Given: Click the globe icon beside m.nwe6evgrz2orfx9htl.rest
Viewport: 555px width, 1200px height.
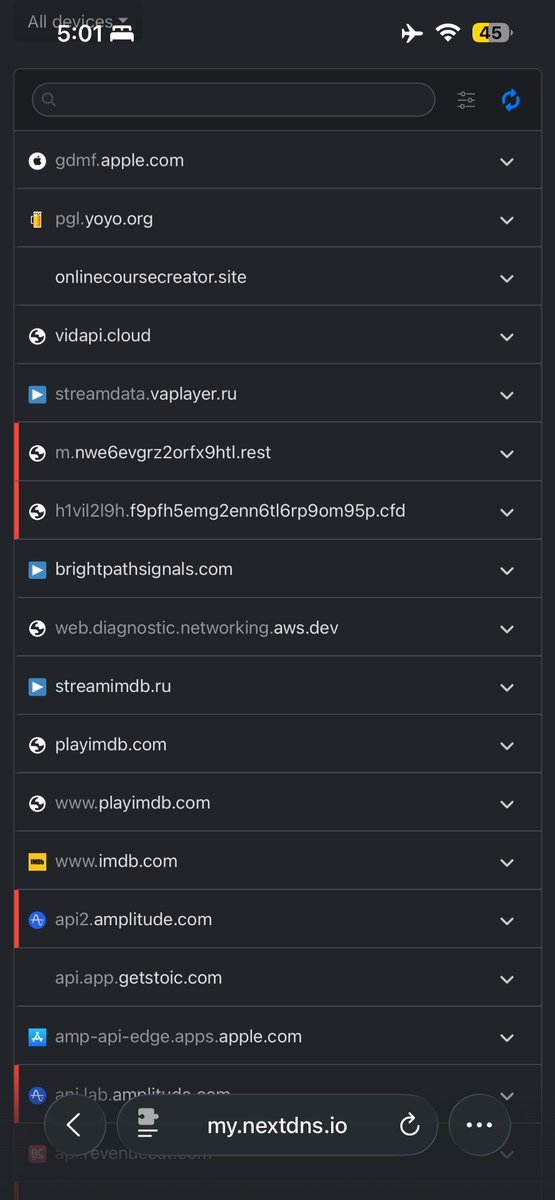Looking at the screenshot, I should [37, 453].
